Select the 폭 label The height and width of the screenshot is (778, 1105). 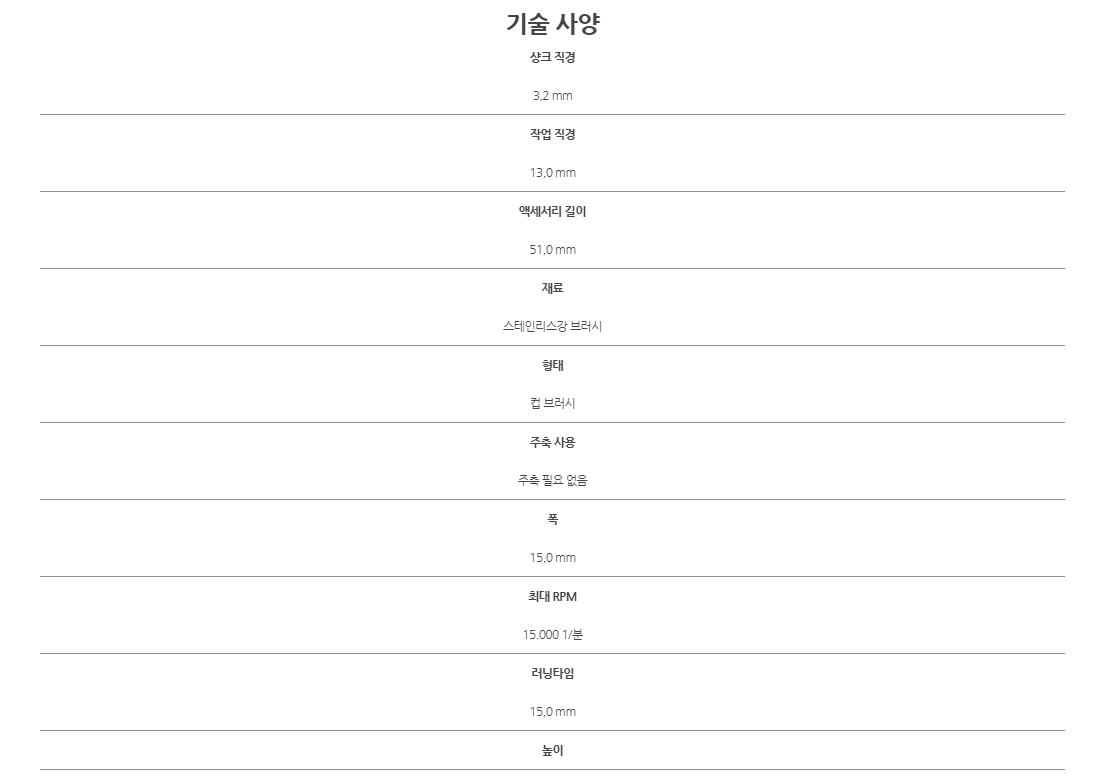[552, 519]
